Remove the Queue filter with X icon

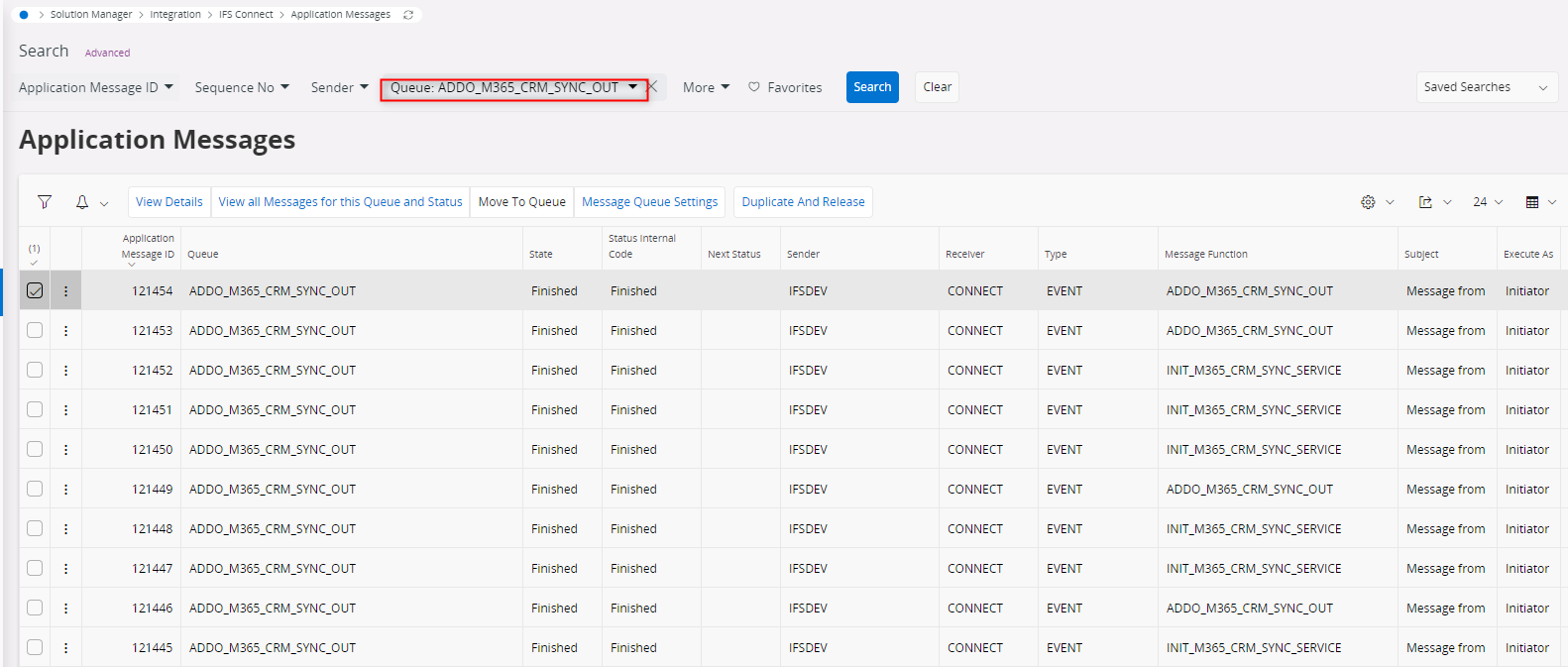[652, 87]
